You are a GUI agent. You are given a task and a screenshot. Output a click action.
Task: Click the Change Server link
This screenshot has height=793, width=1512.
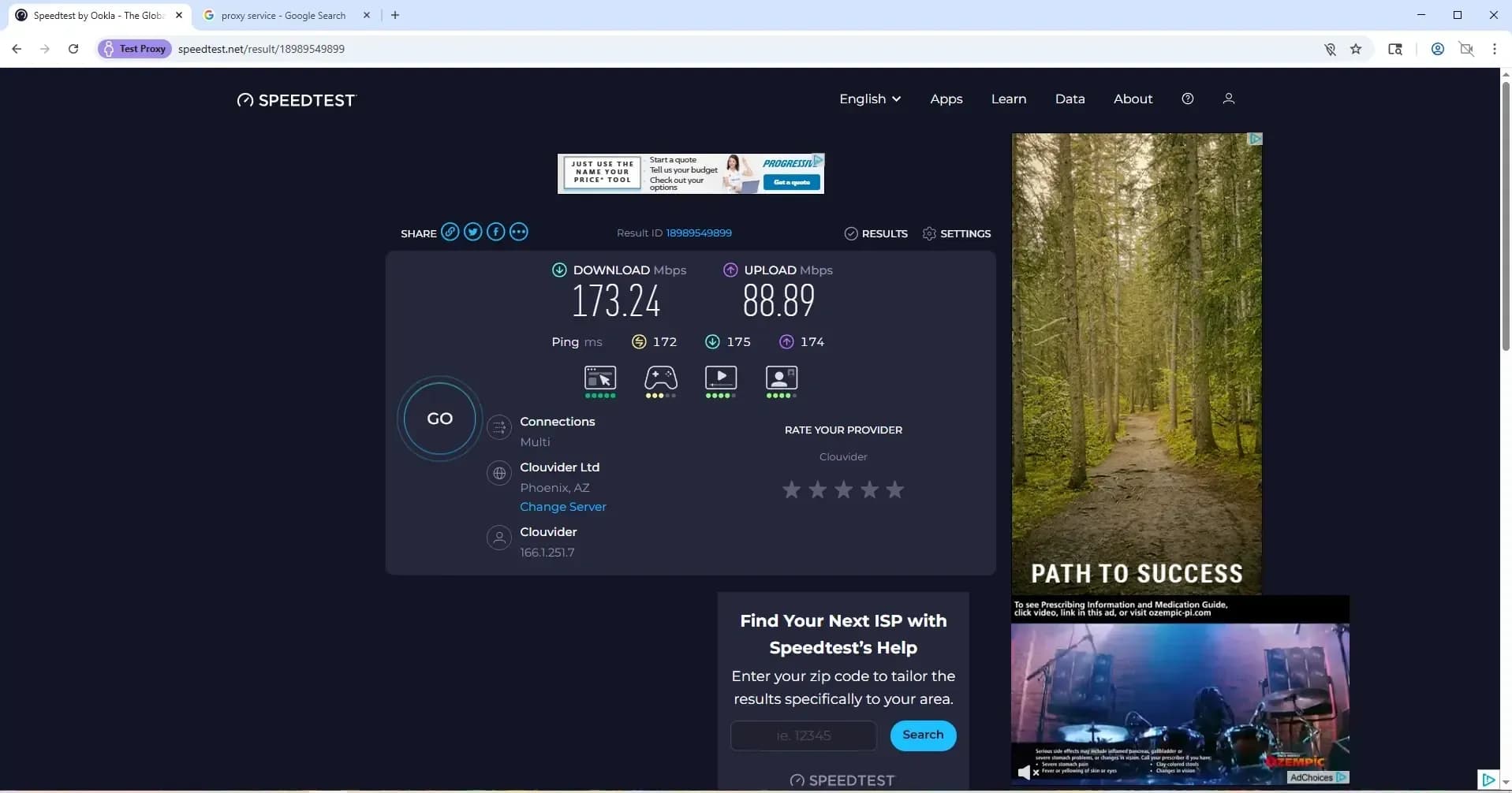coord(562,506)
